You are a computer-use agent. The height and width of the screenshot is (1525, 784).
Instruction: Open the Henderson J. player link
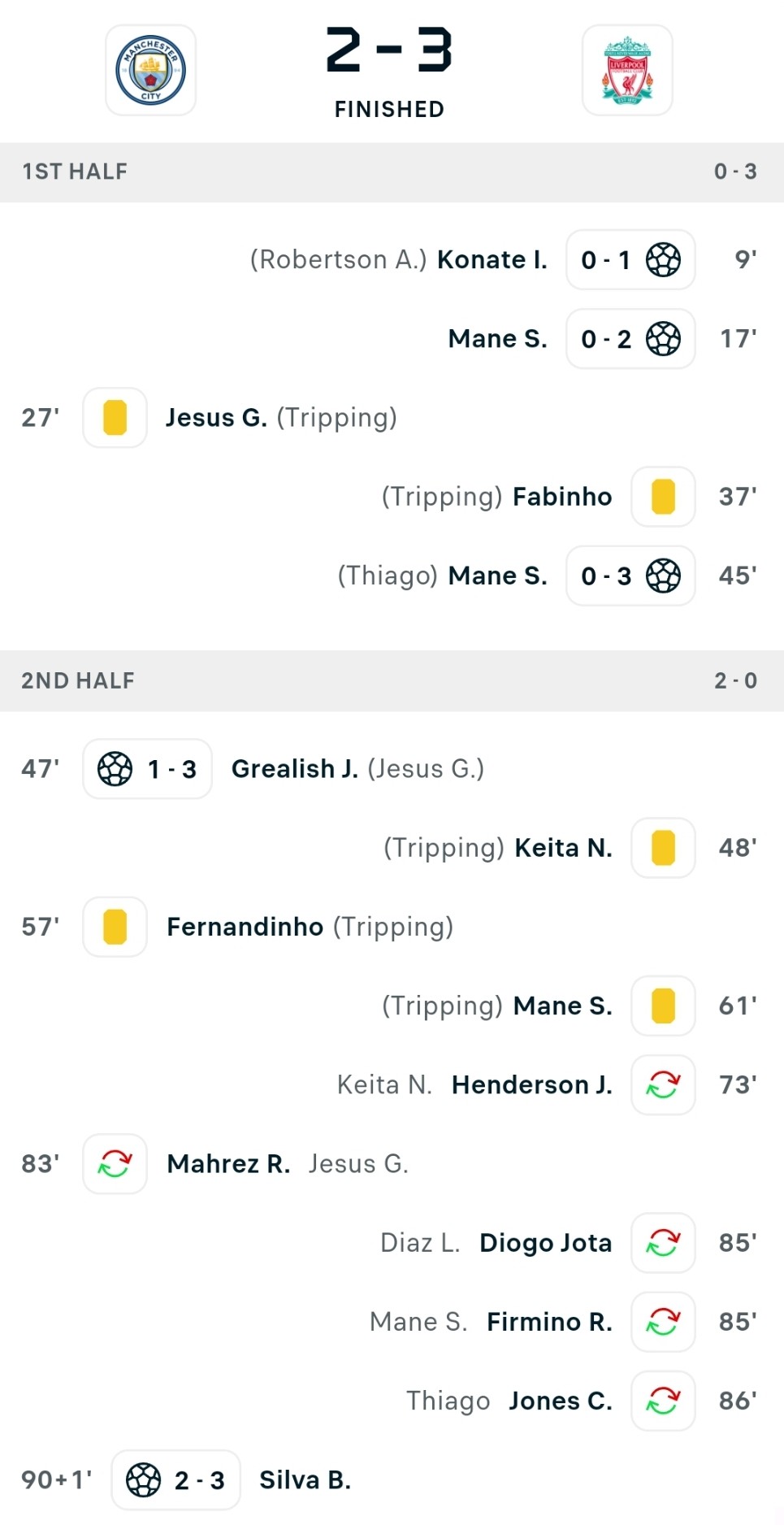click(532, 1084)
